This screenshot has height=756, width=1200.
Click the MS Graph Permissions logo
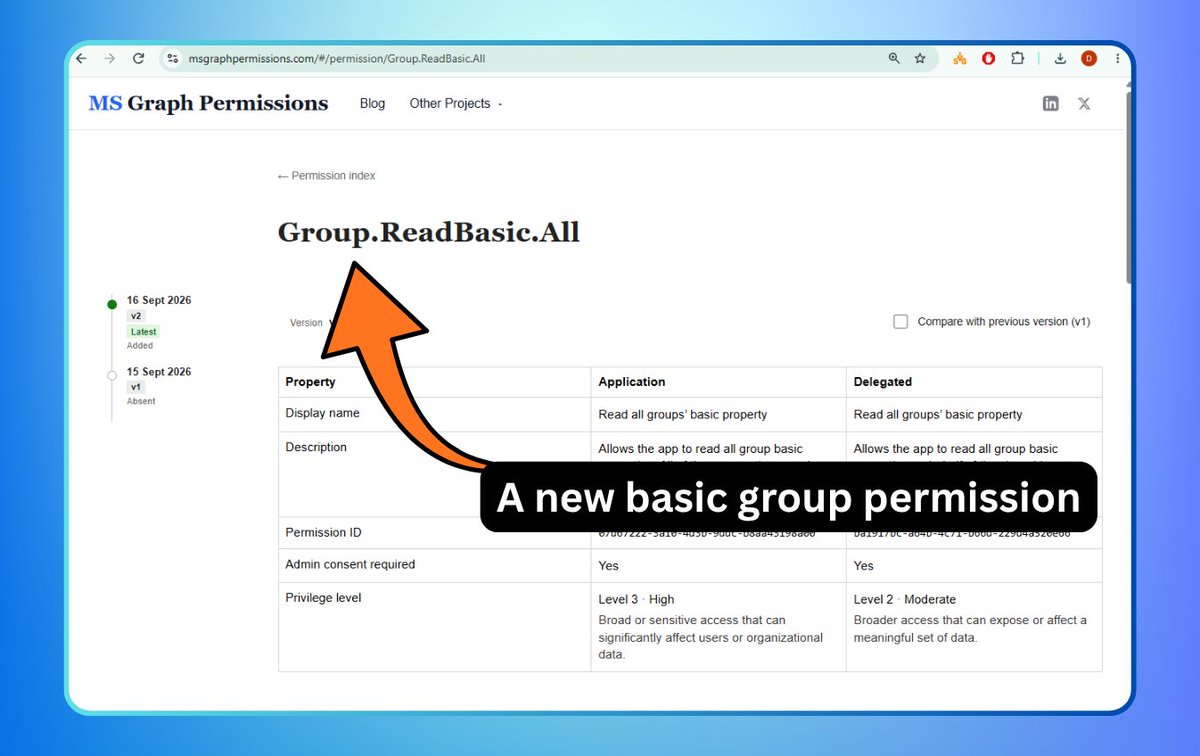click(208, 103)
